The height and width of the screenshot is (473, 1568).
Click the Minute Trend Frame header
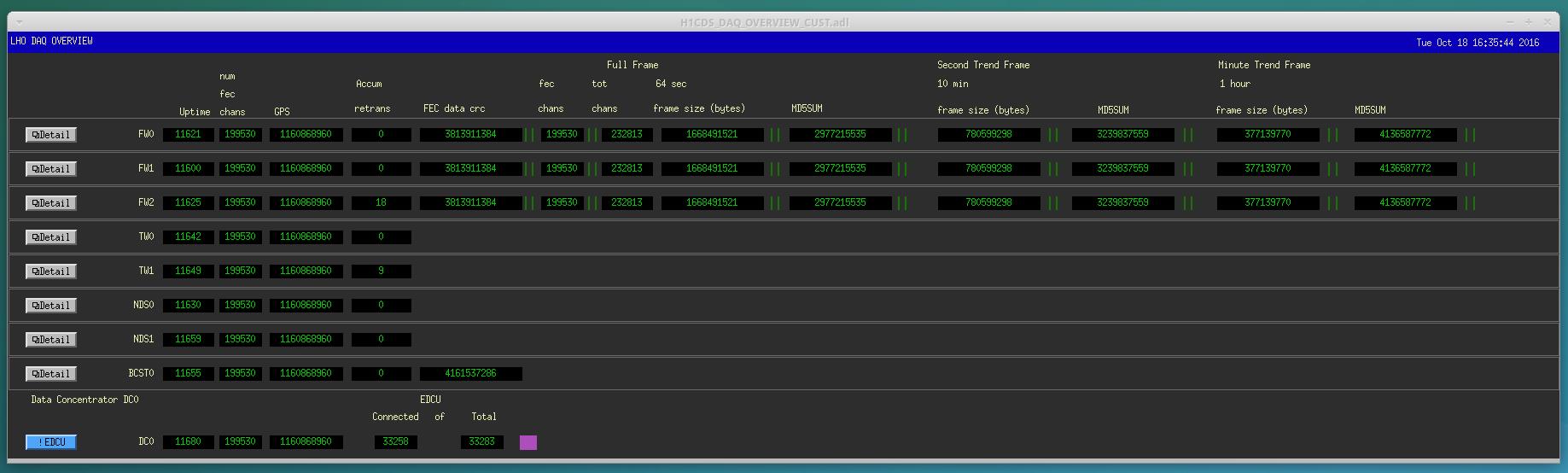(x=1264, y=65)
